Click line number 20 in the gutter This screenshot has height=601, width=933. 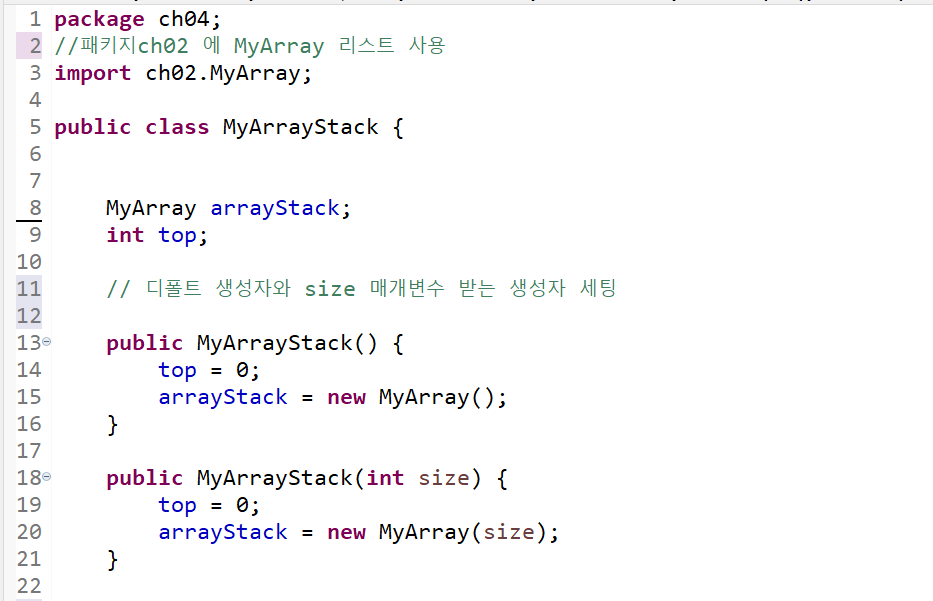pyautogui.click(x=29, y=532)
